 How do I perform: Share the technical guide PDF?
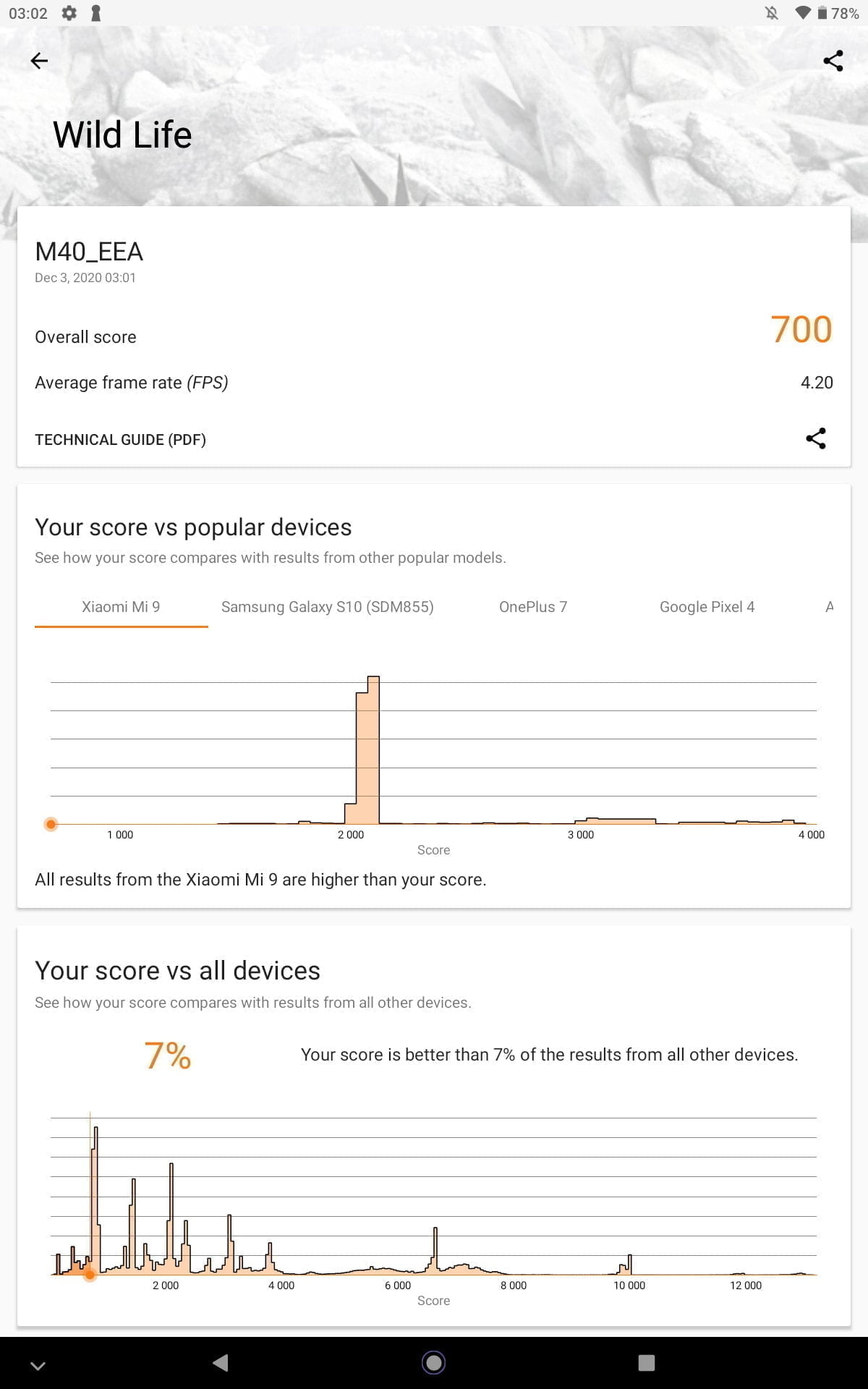[x=816, y=438]
